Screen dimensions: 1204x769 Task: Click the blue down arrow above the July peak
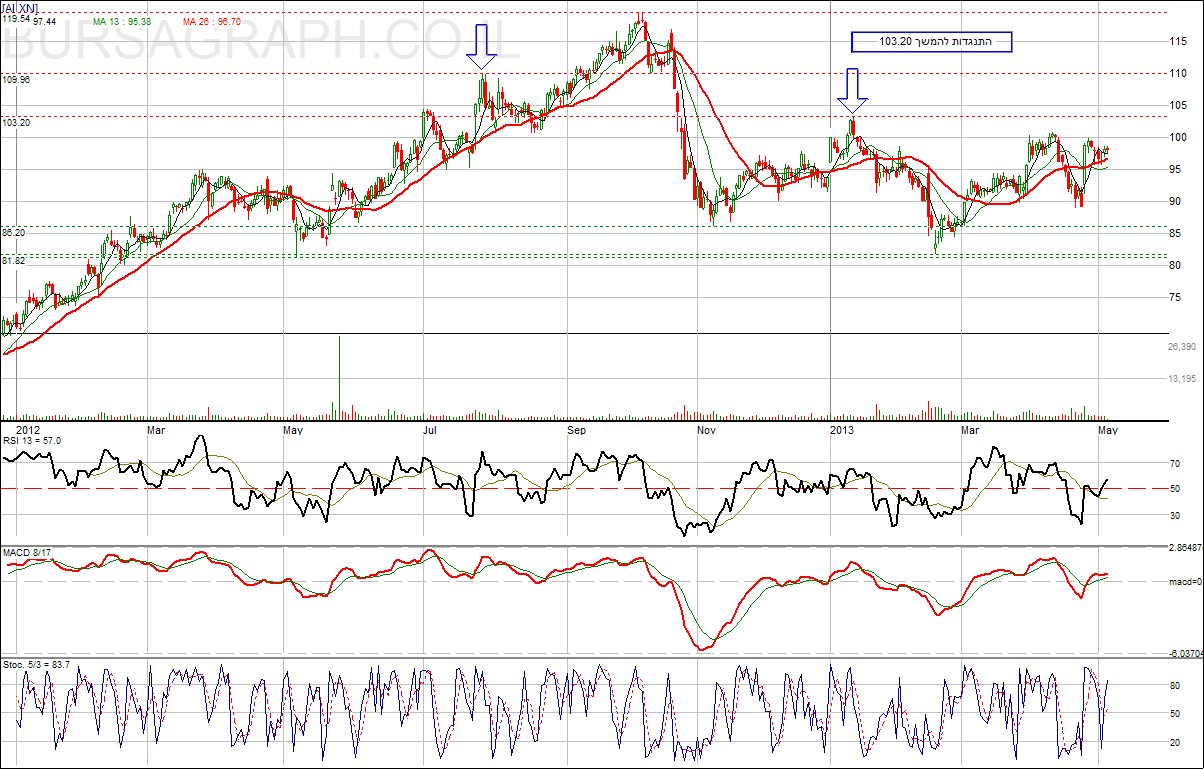[482, 47]
